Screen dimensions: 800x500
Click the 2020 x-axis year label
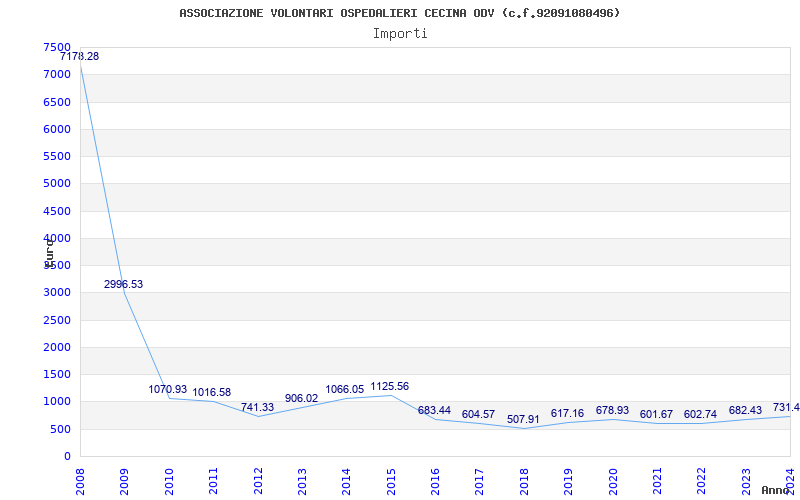click(x=613, y=480)
